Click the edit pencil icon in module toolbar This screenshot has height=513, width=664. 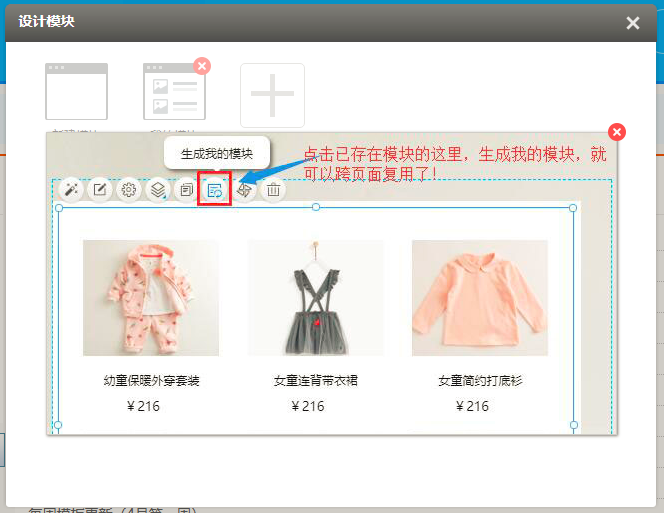coord(100,189)
